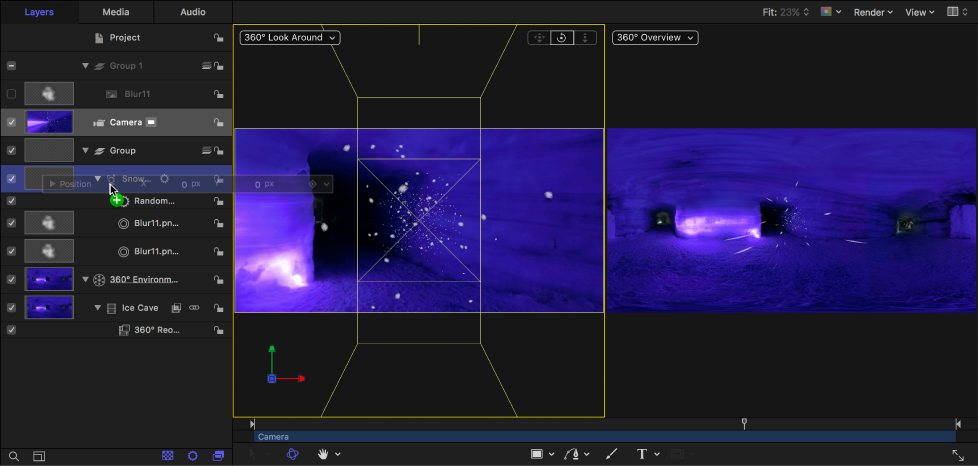Viewport: 978px width, 466px height.
Task: Click the player mode expand arrows icon
Action: tap(957, 455)
